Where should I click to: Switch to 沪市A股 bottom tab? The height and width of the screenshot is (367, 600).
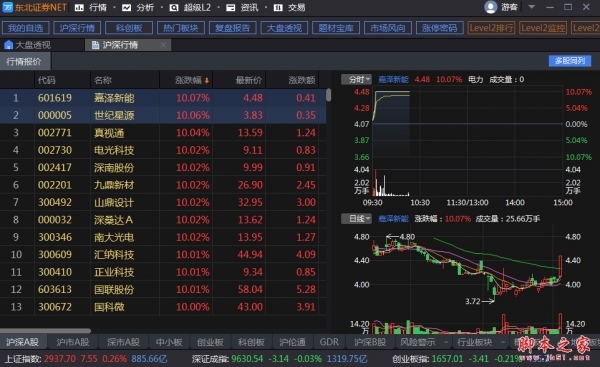click(73, 342)
